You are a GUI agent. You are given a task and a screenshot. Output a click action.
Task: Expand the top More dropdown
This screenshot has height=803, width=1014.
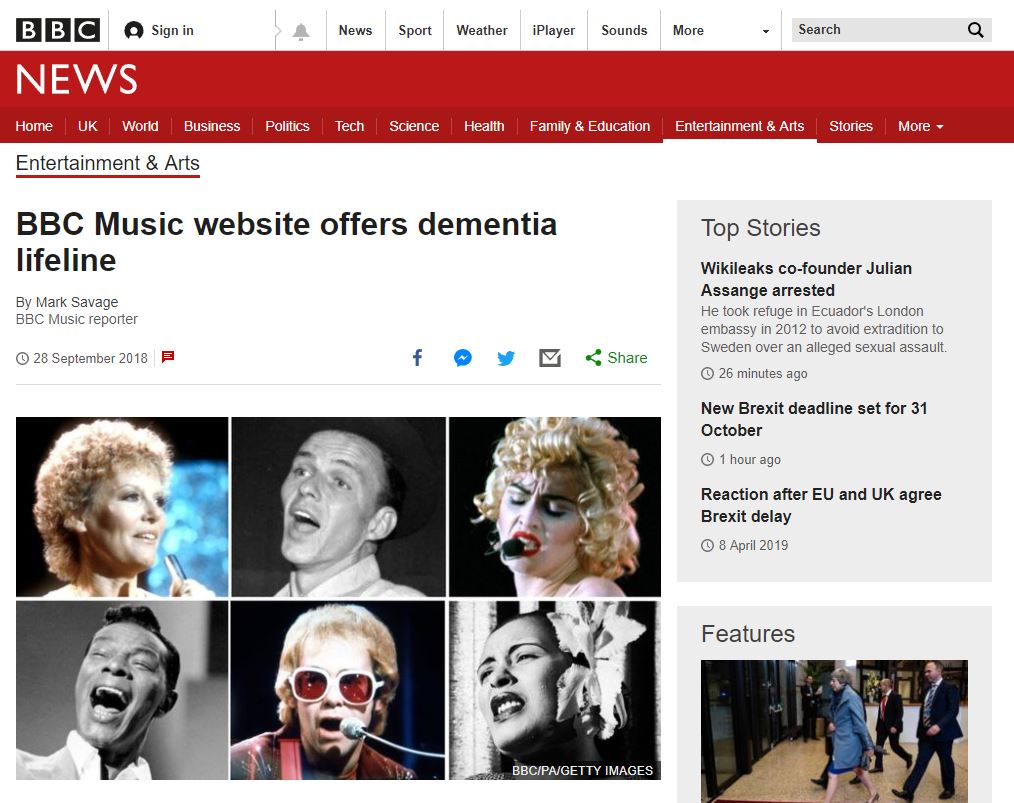tap(720, 30)
